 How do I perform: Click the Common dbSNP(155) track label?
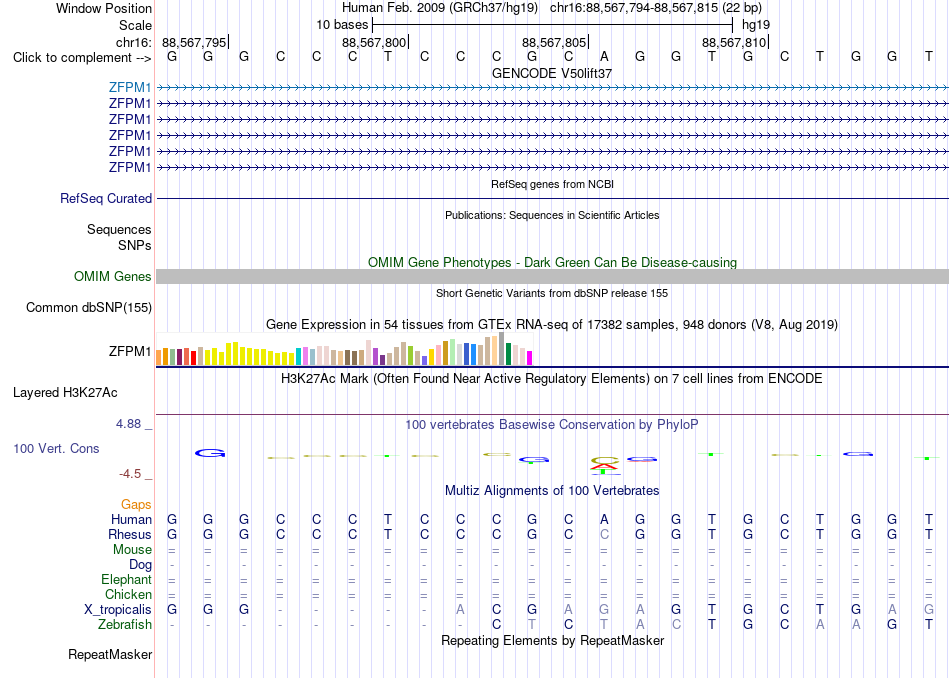(88, 308)
